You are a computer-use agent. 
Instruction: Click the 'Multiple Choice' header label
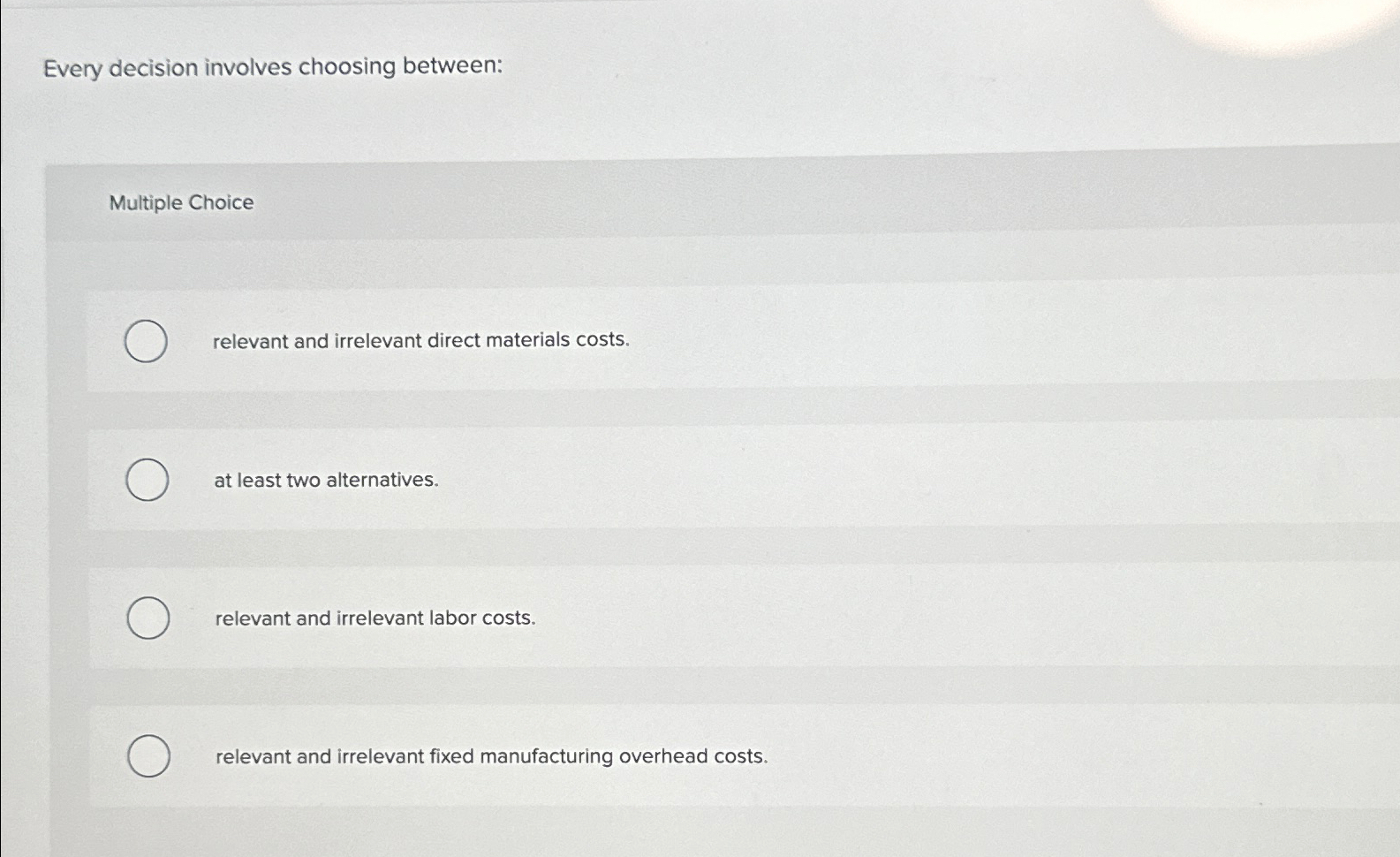coord(181,202)
